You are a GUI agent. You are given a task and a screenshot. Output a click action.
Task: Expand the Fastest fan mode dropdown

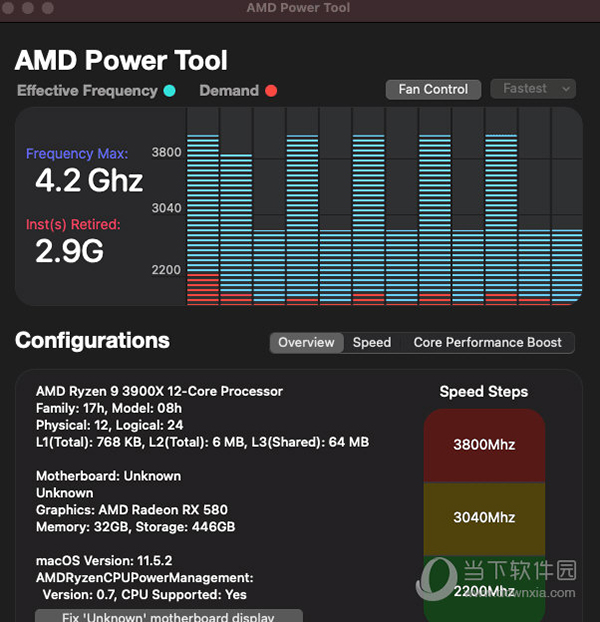pos(533,88)
